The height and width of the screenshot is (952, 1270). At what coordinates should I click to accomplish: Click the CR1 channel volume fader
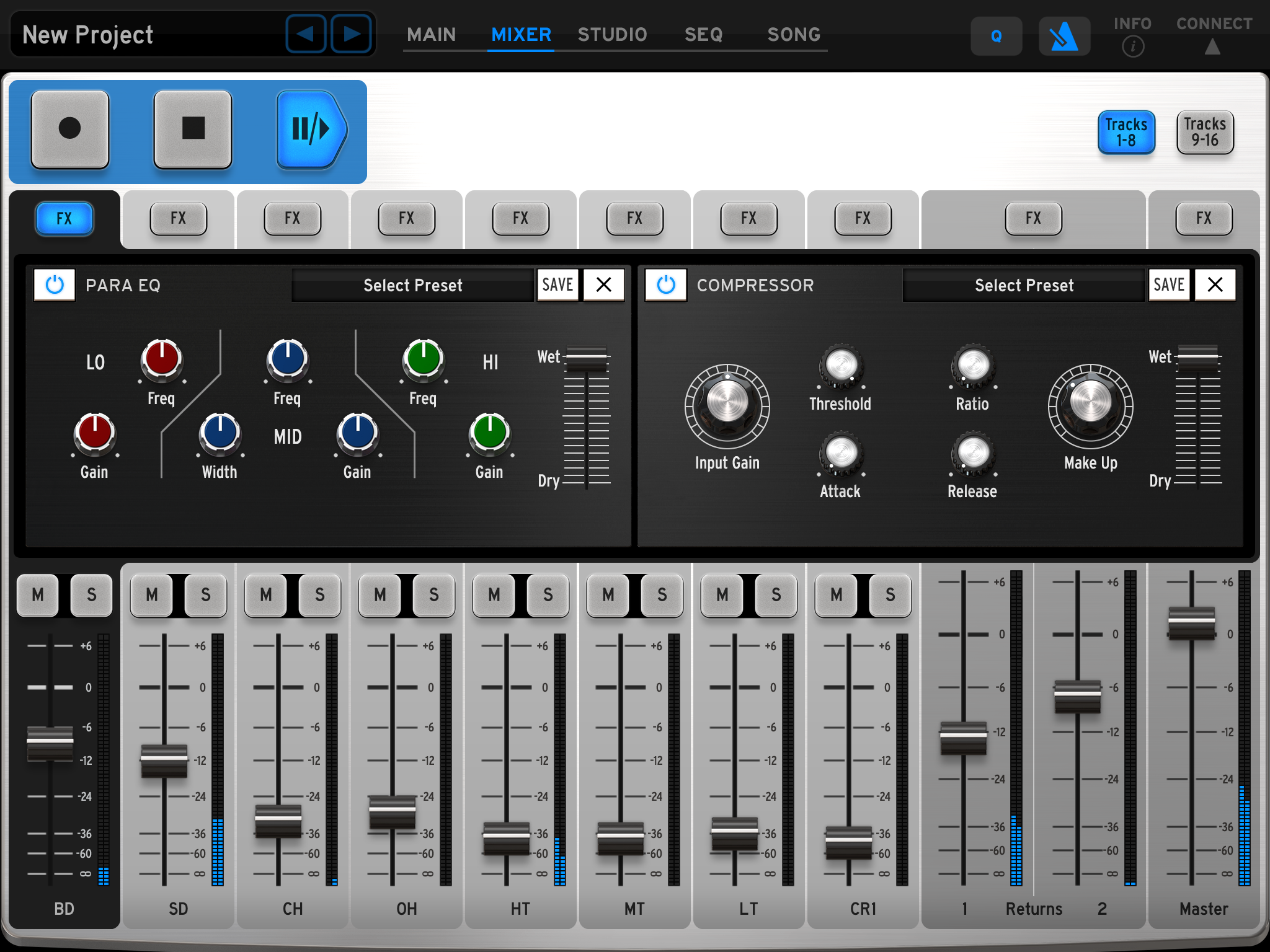click(849, 842)
